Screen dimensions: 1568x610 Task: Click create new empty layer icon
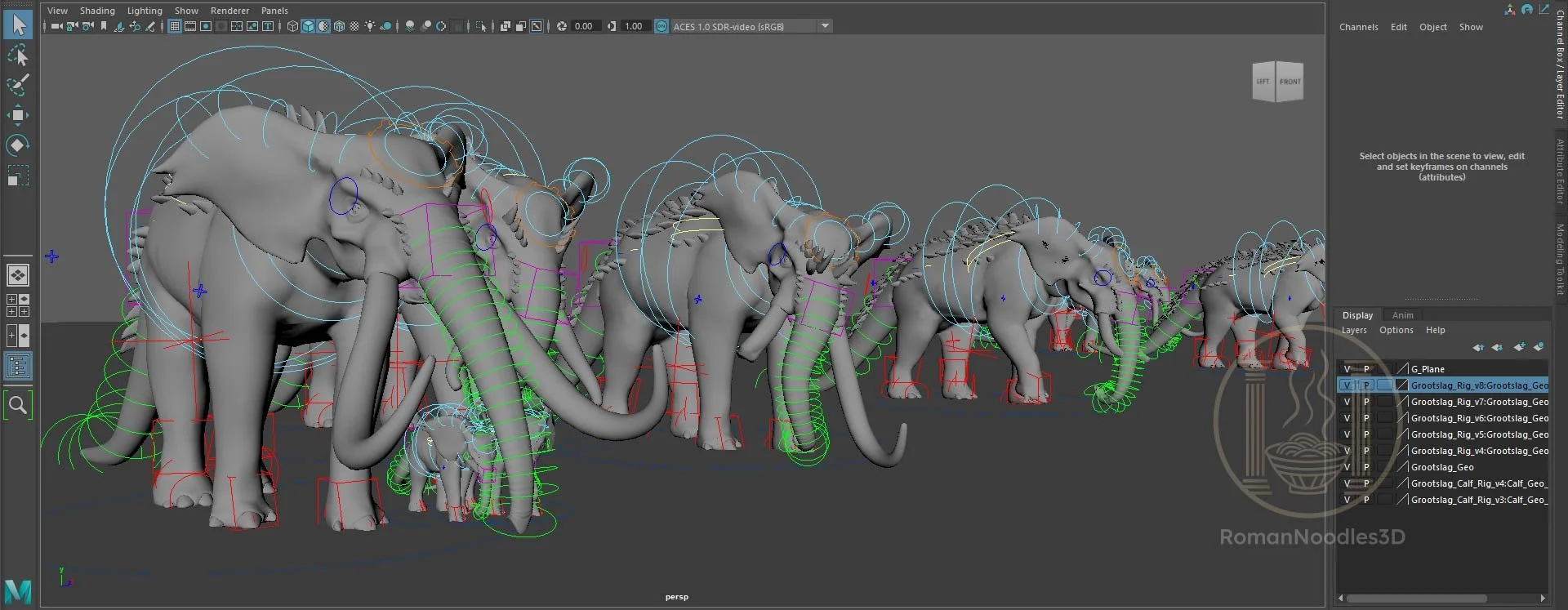1519,347
